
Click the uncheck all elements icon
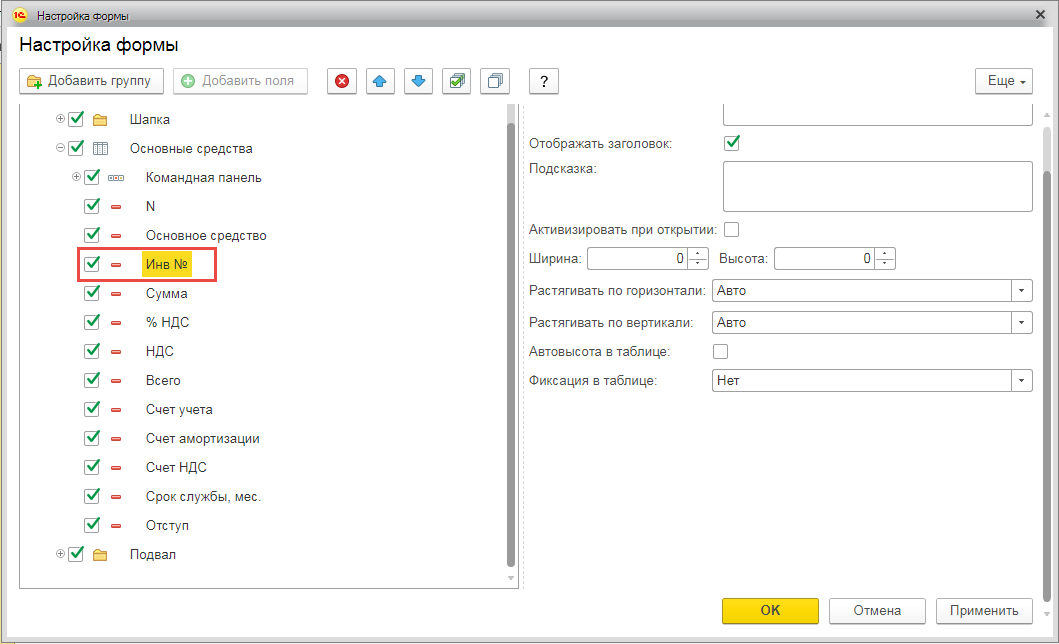click(494, 81)
